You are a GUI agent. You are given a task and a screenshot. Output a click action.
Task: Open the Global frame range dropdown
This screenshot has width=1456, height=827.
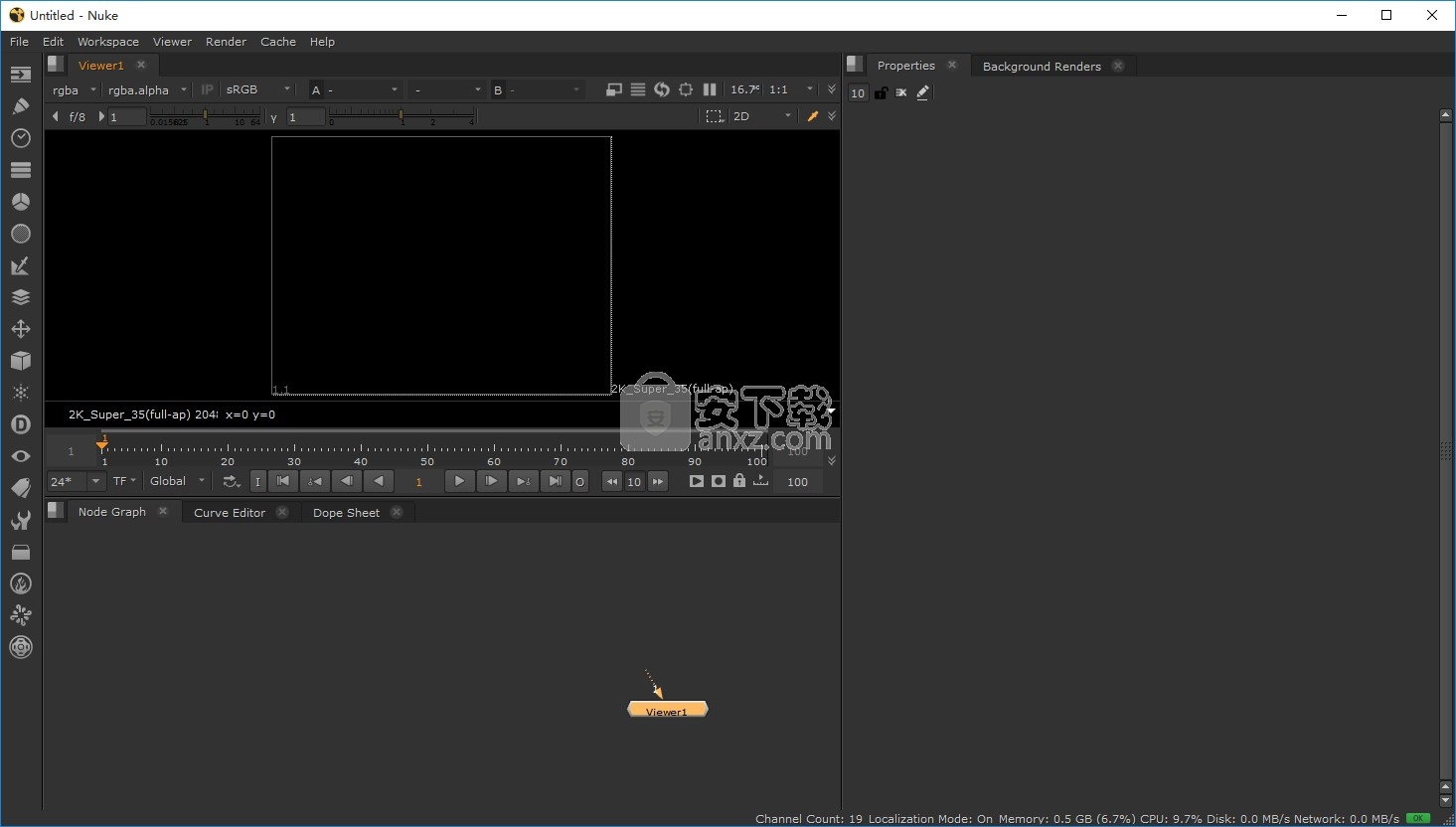(178, 481)
